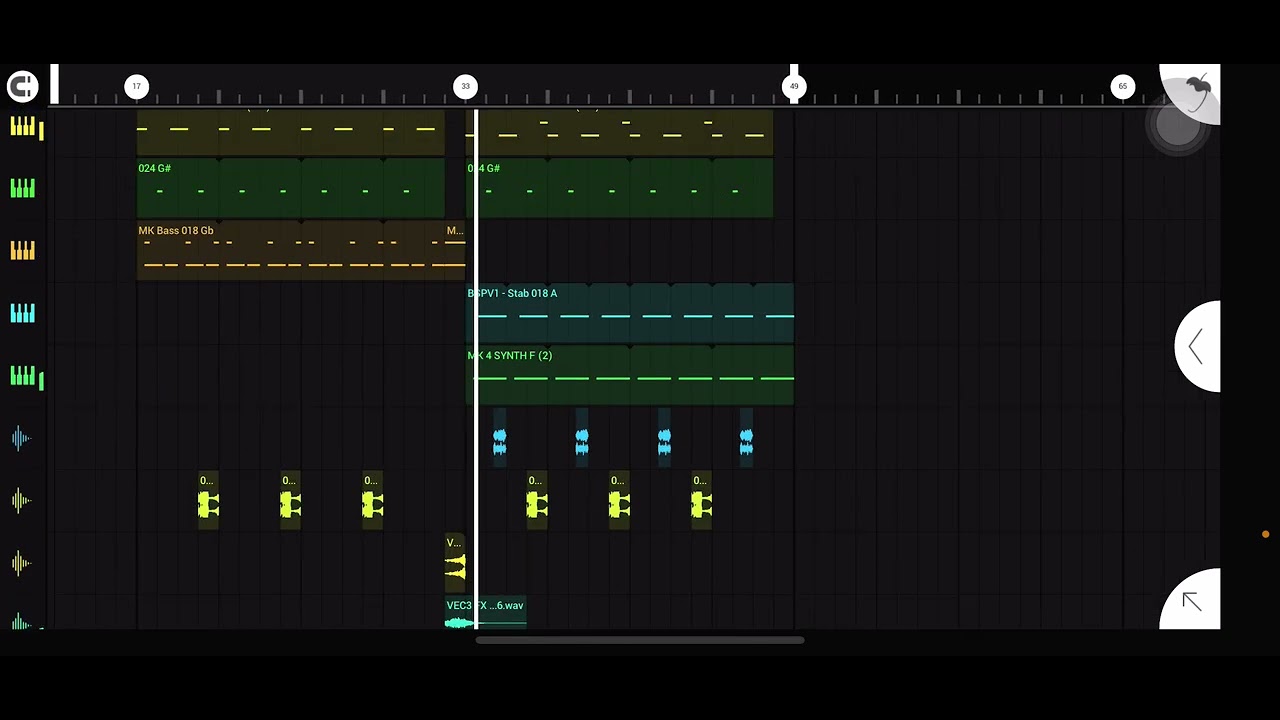Select the blue waveform audio track icon
The width and height of the screenshot is (1280, 720).
(21, 438)
